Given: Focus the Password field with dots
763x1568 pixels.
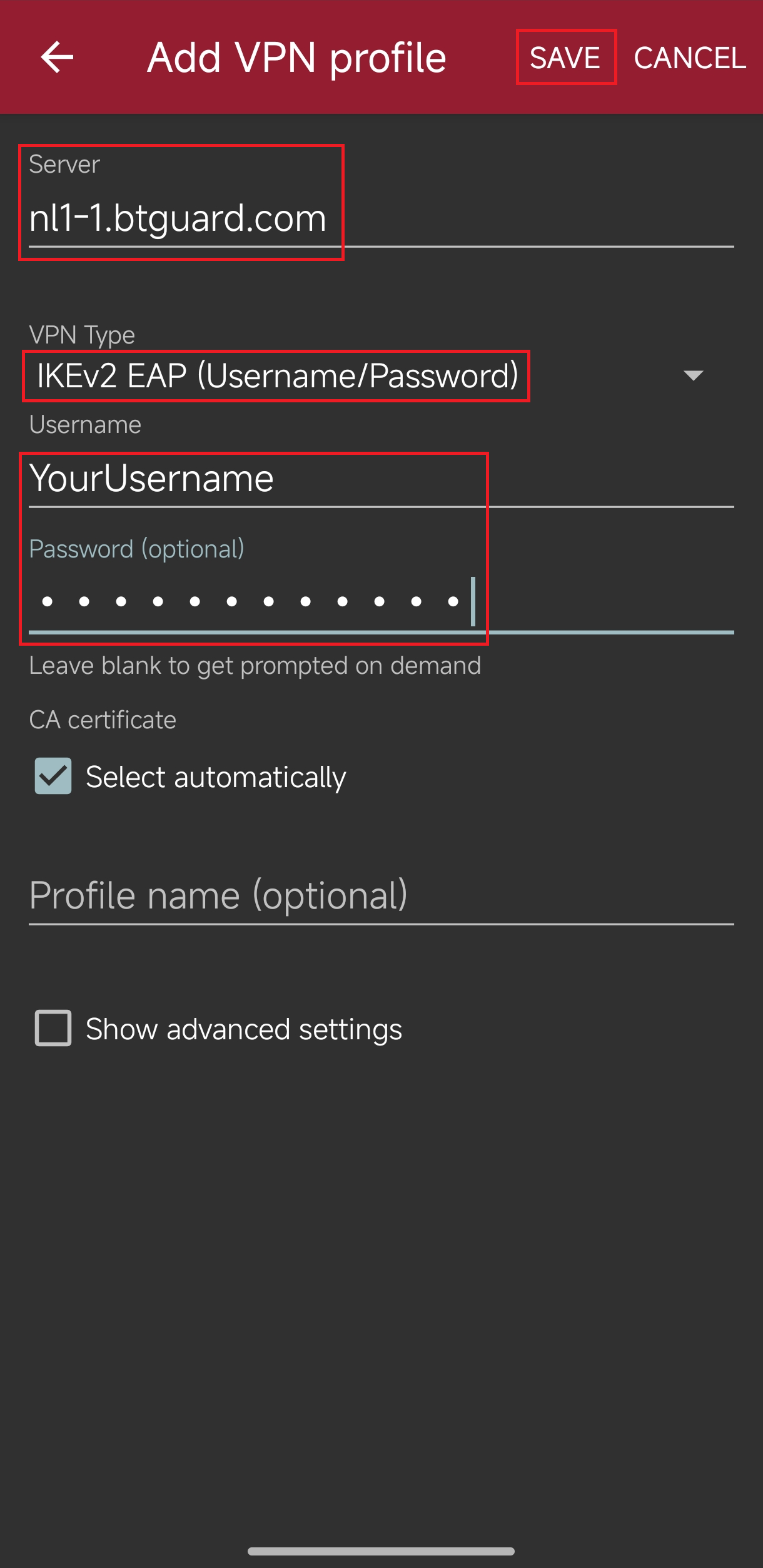Looking at the screenshot, I should pos(381,601).
